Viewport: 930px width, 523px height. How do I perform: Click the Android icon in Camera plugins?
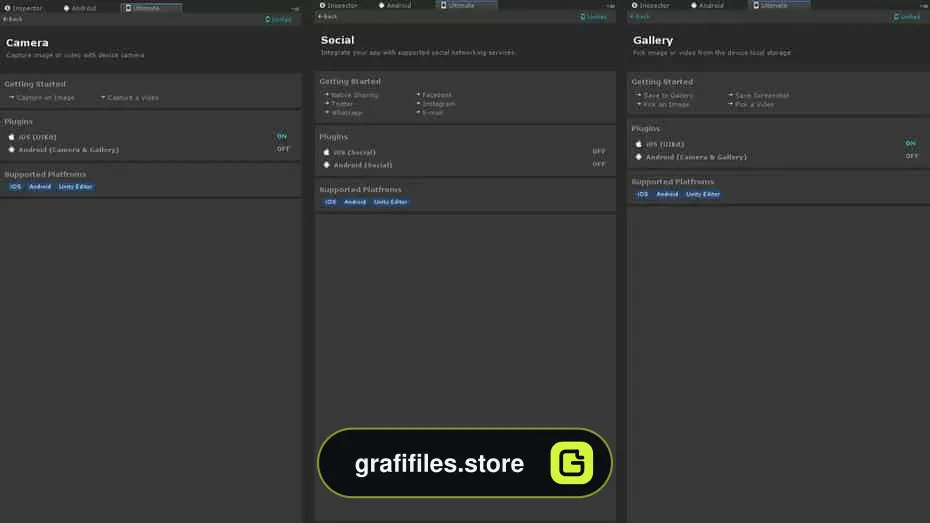tap(11, 150)
